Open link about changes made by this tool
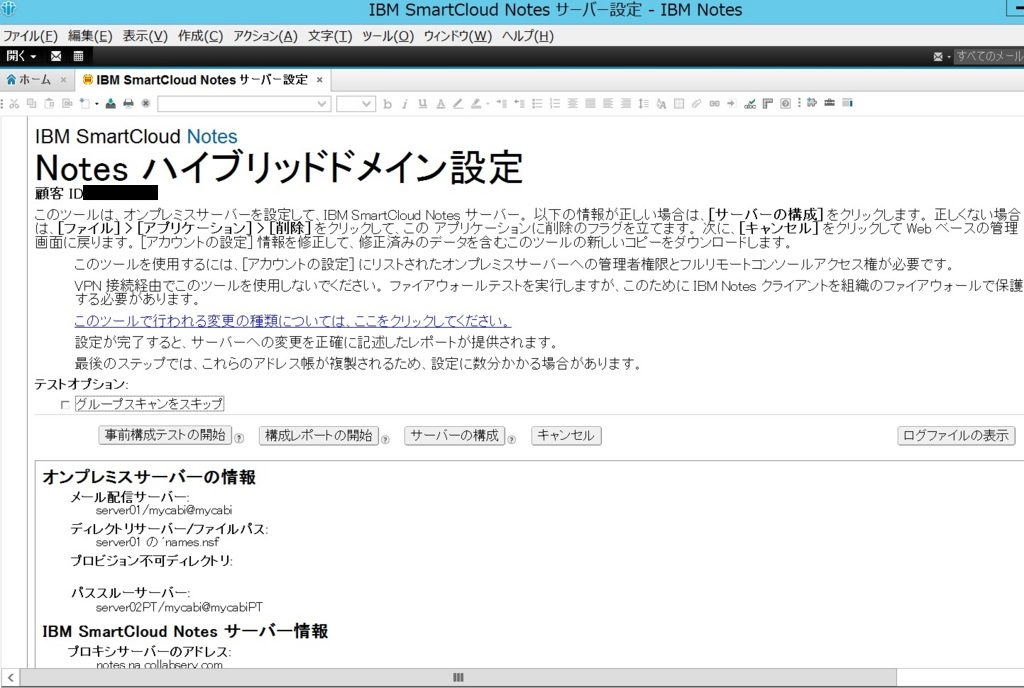 point(292,321)
